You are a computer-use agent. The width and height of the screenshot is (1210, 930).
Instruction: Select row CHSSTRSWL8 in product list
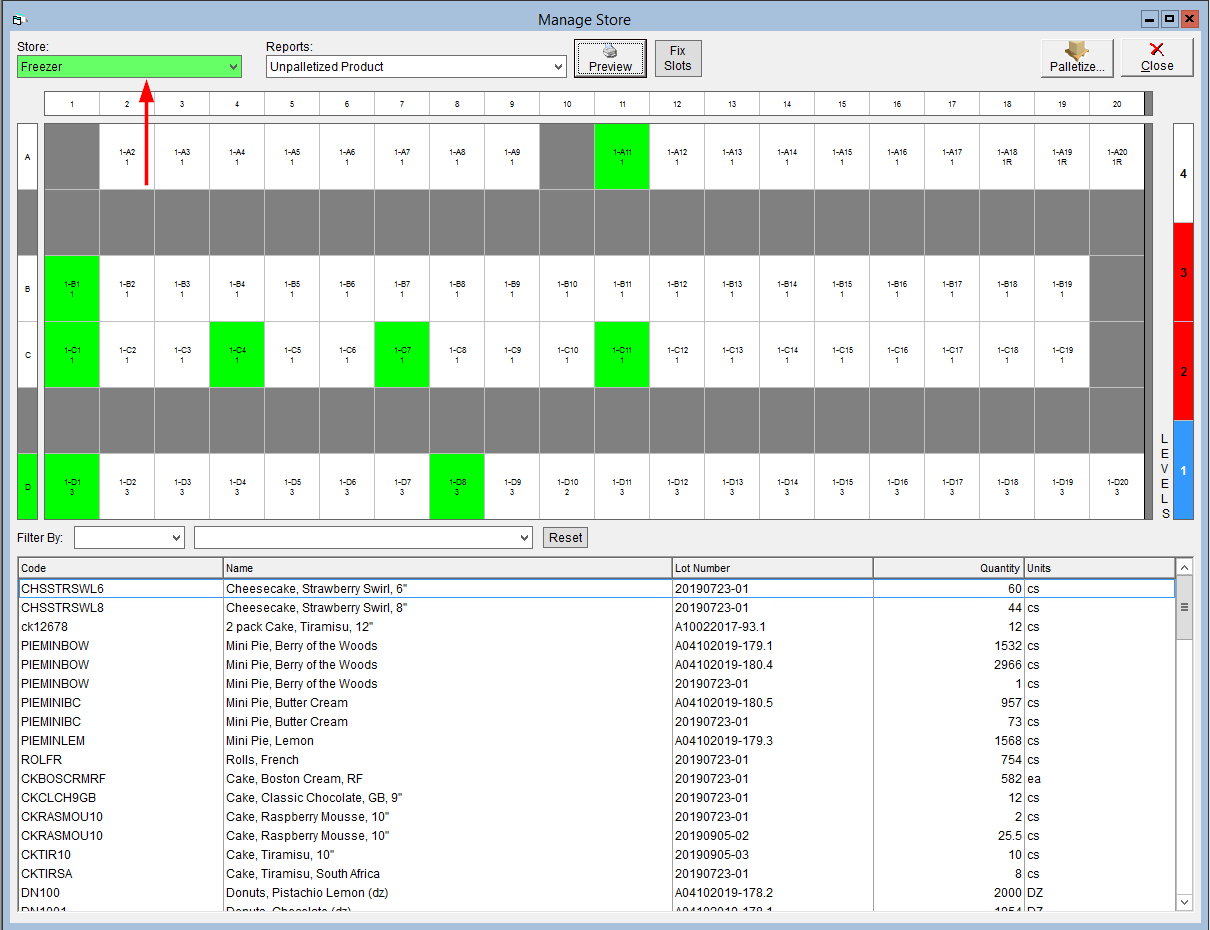(x=597, y=608)
